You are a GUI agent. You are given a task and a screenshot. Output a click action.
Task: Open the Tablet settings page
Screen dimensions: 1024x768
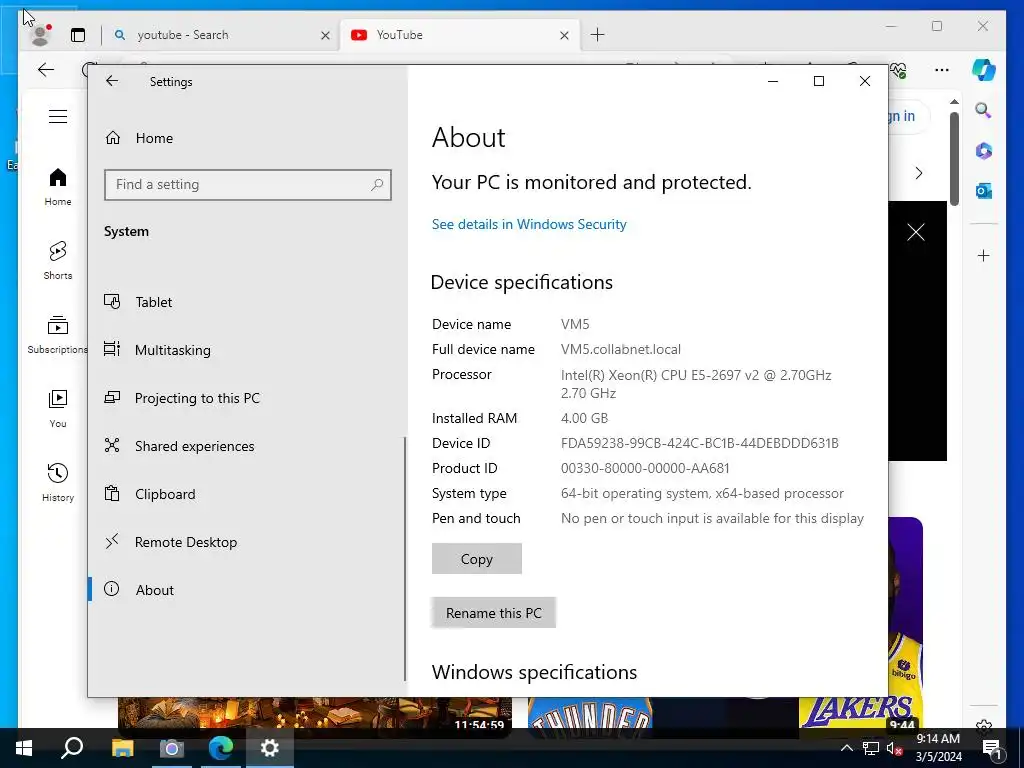(247, 302)
